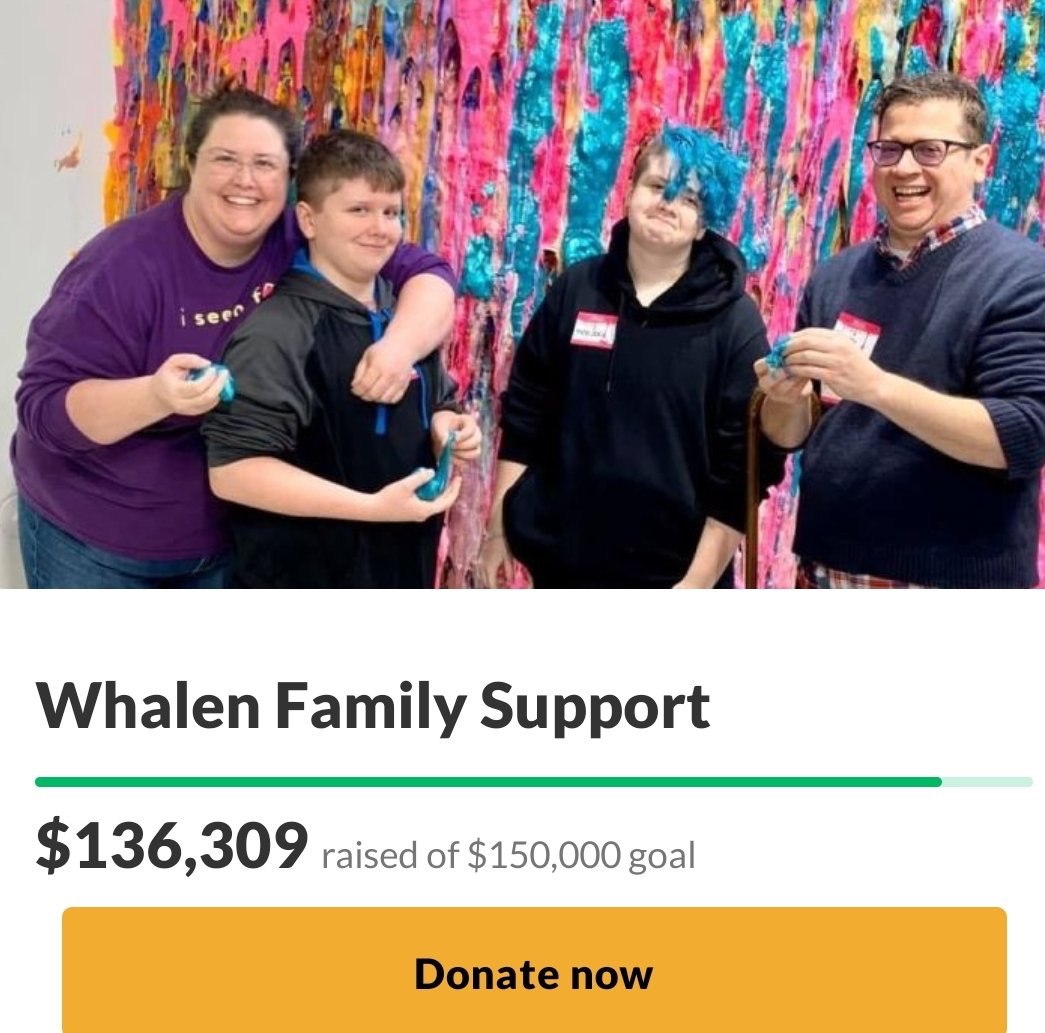Viewport: 1045px width, 1033px height.
Task: Click the "i seen" text on purple shirt
Action: pyautogui.click(x=207, y=318)
